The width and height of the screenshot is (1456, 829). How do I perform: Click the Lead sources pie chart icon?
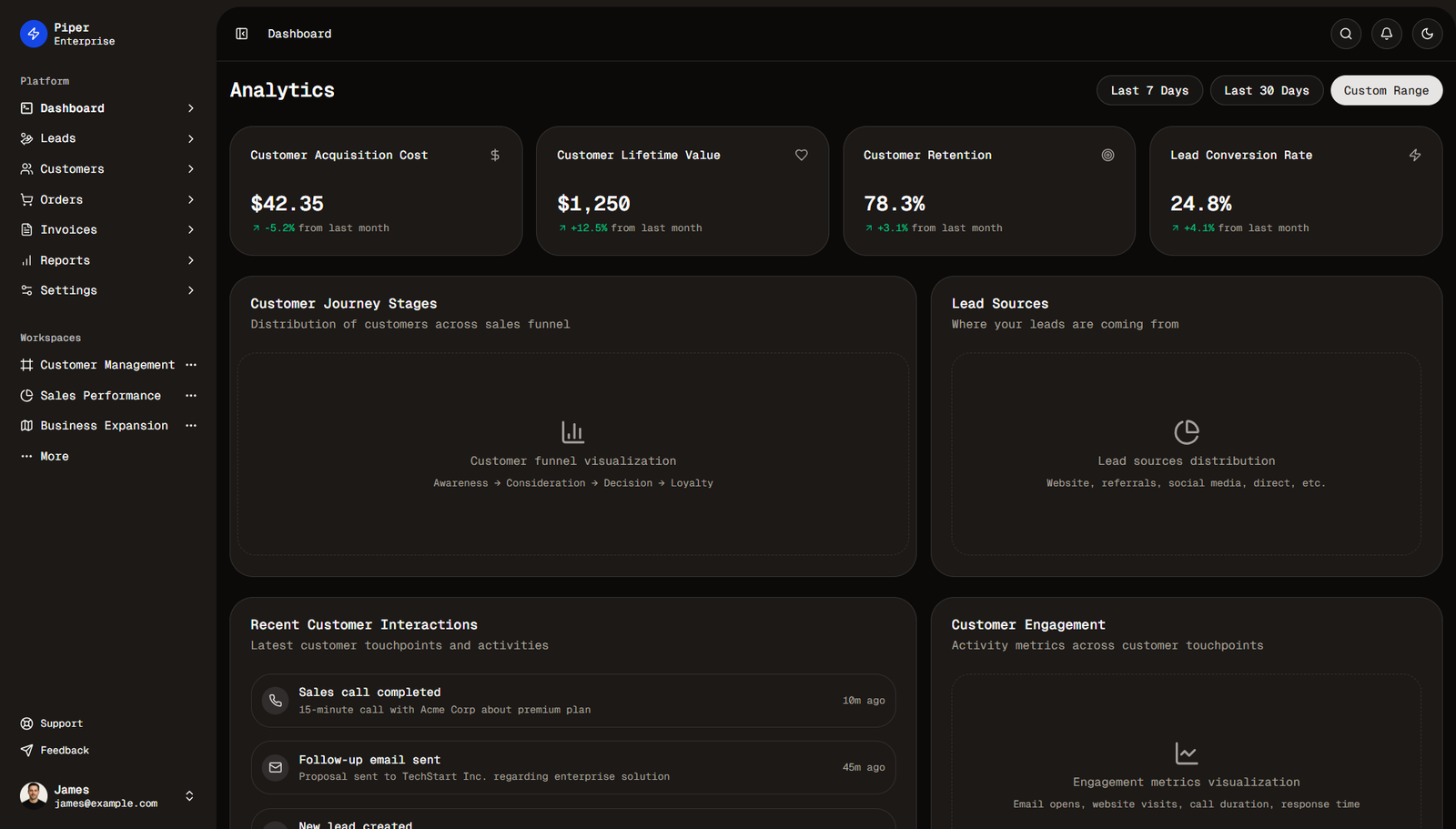point(1187,431)
